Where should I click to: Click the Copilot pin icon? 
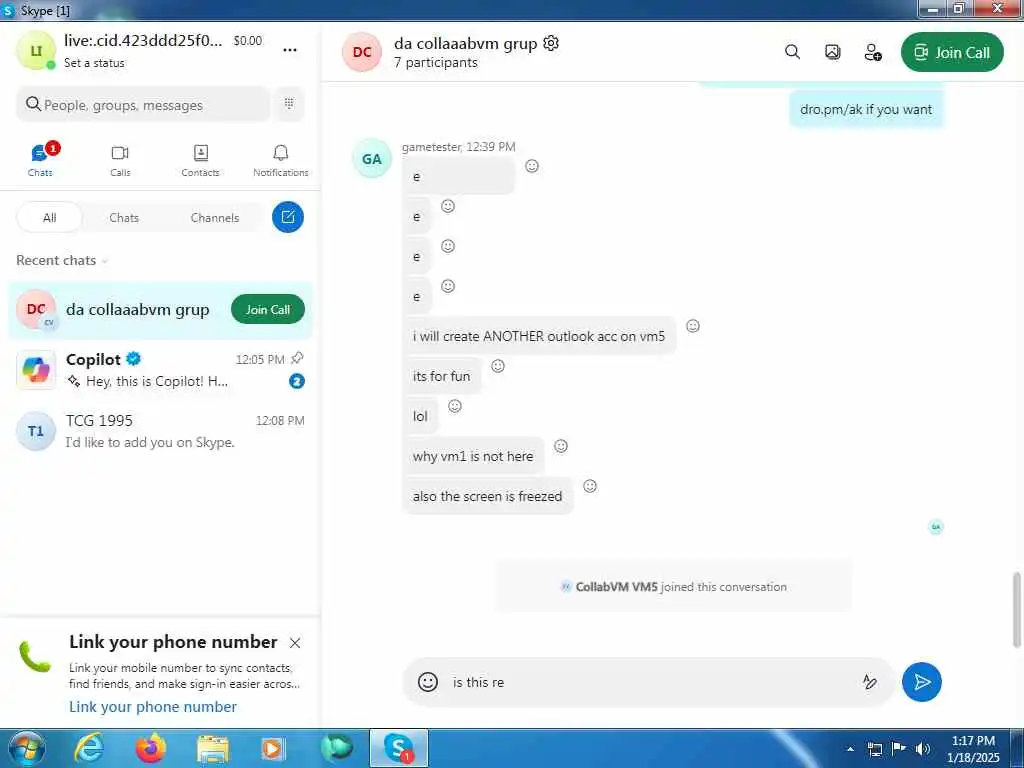coord(297,358)
